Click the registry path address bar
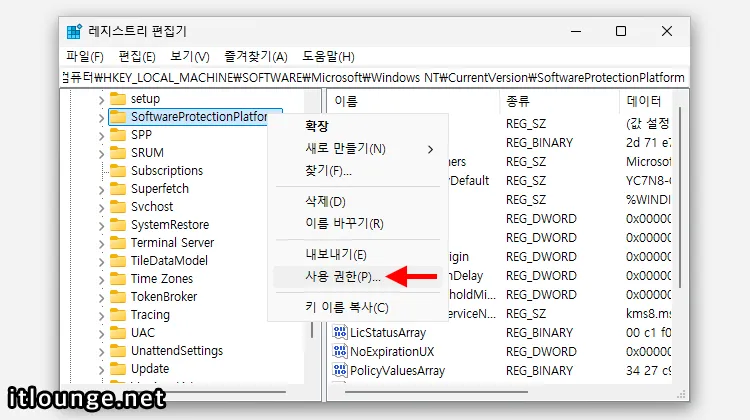 375,77
